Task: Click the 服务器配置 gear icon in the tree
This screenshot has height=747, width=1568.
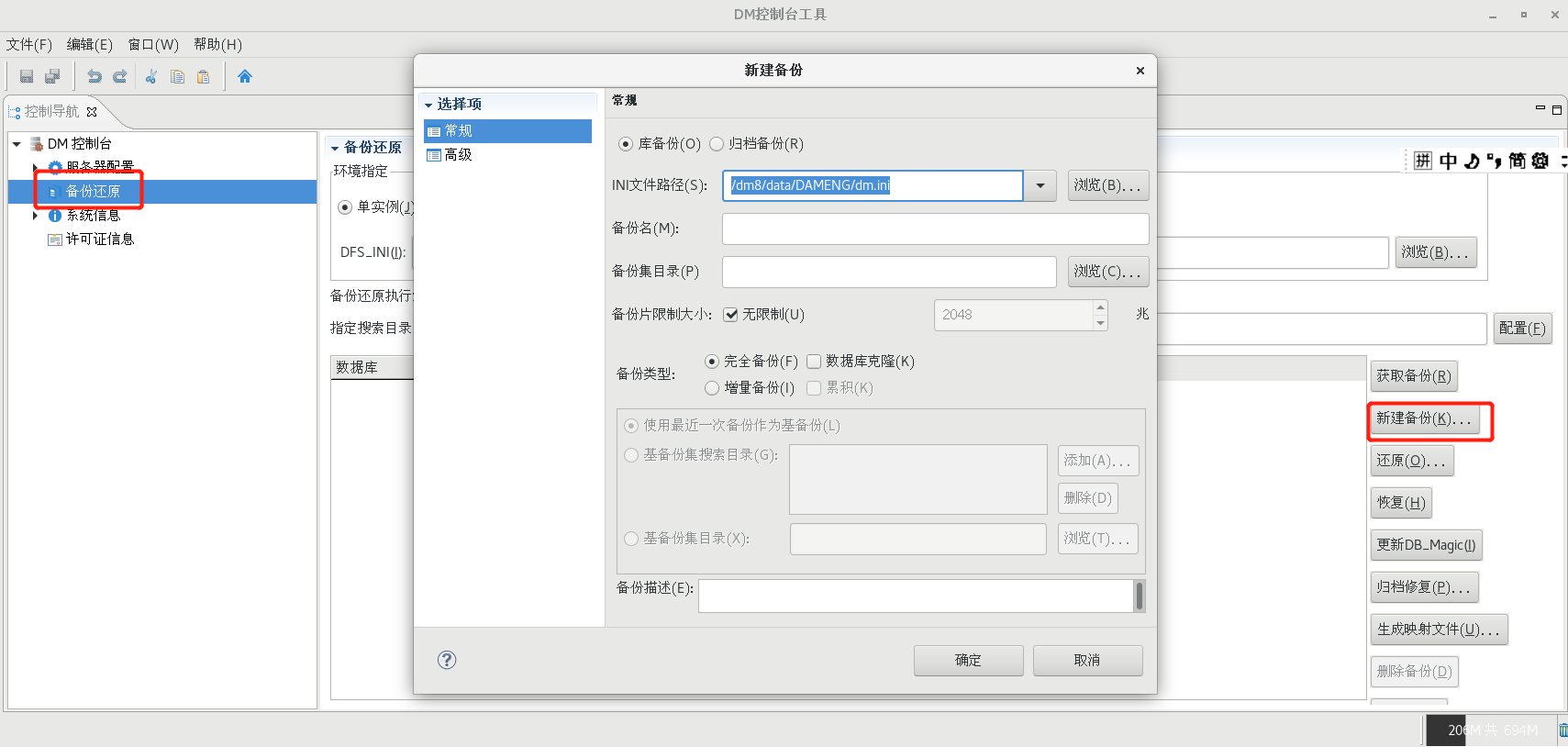Action: pyautogui.click(x=55, y=167)
